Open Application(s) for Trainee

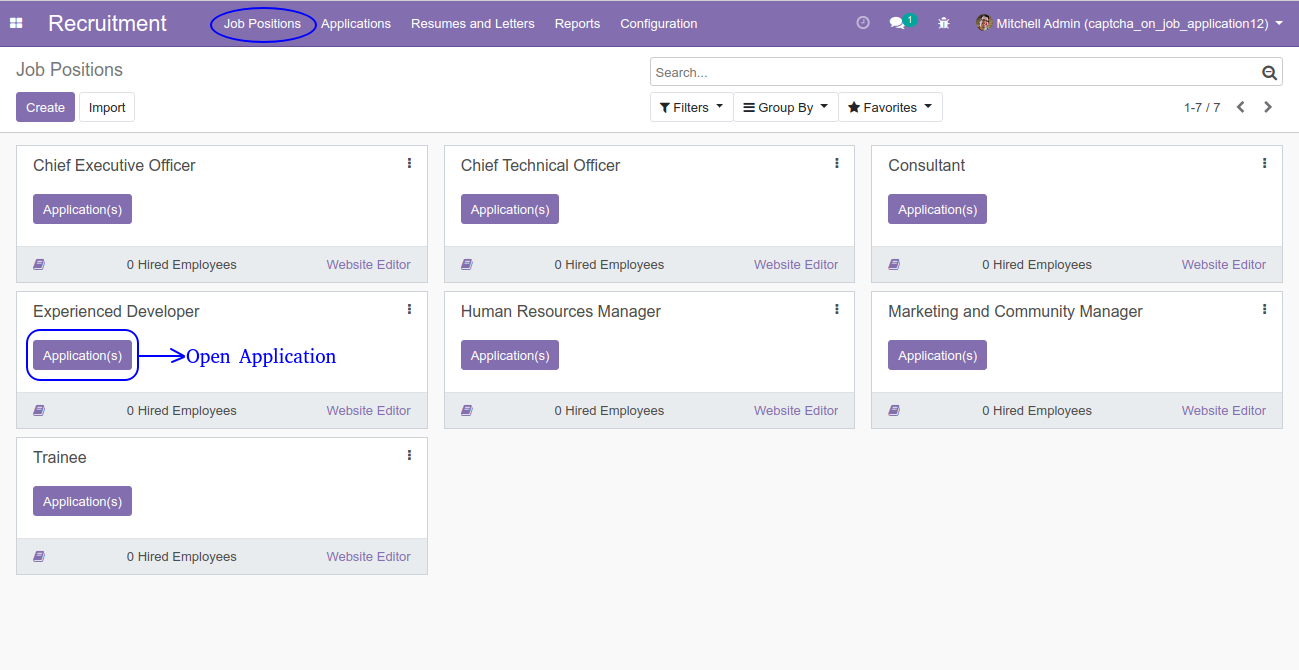82,501
